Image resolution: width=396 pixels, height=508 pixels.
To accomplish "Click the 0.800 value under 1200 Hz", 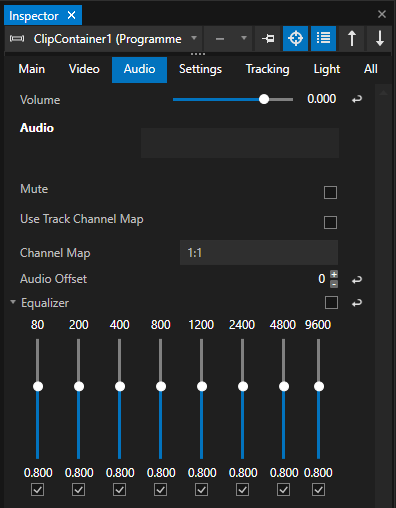I will (202, 473).
